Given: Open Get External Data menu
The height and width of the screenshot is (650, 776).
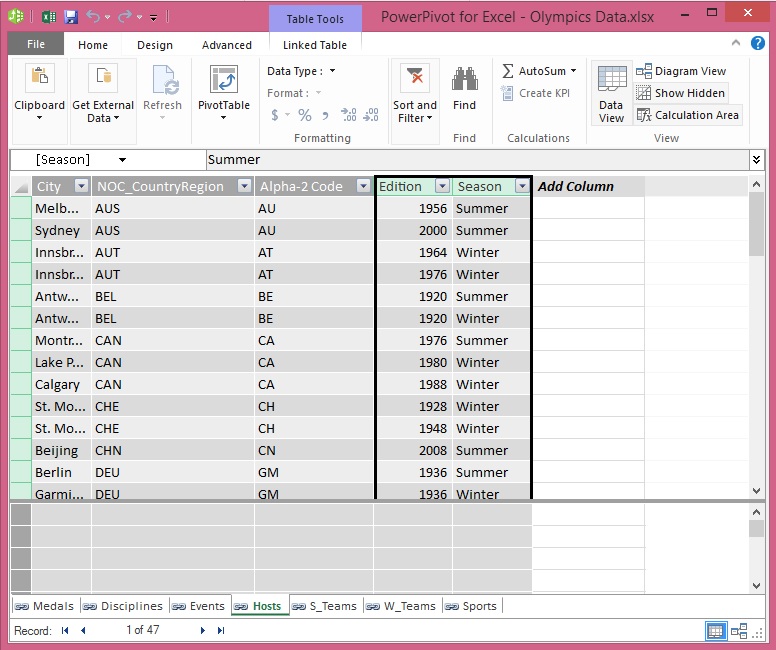Looking at the screenshot, I should click(x=103, y=94).
